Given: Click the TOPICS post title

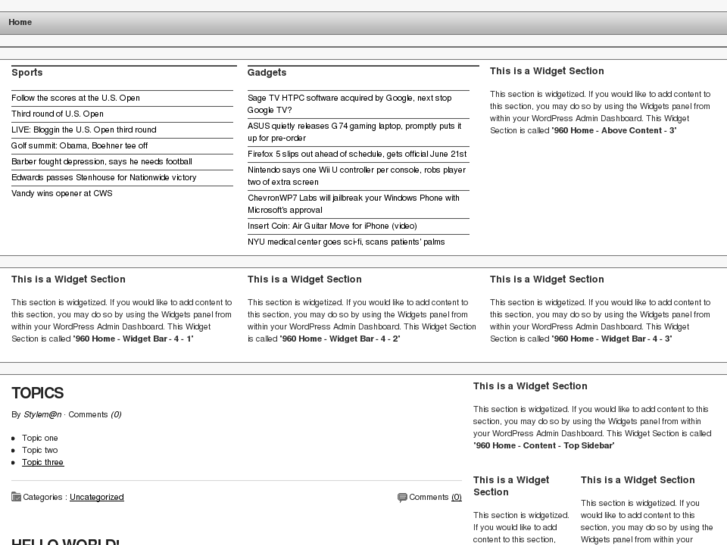Looking at the screenshot, I should coord(38,393).
